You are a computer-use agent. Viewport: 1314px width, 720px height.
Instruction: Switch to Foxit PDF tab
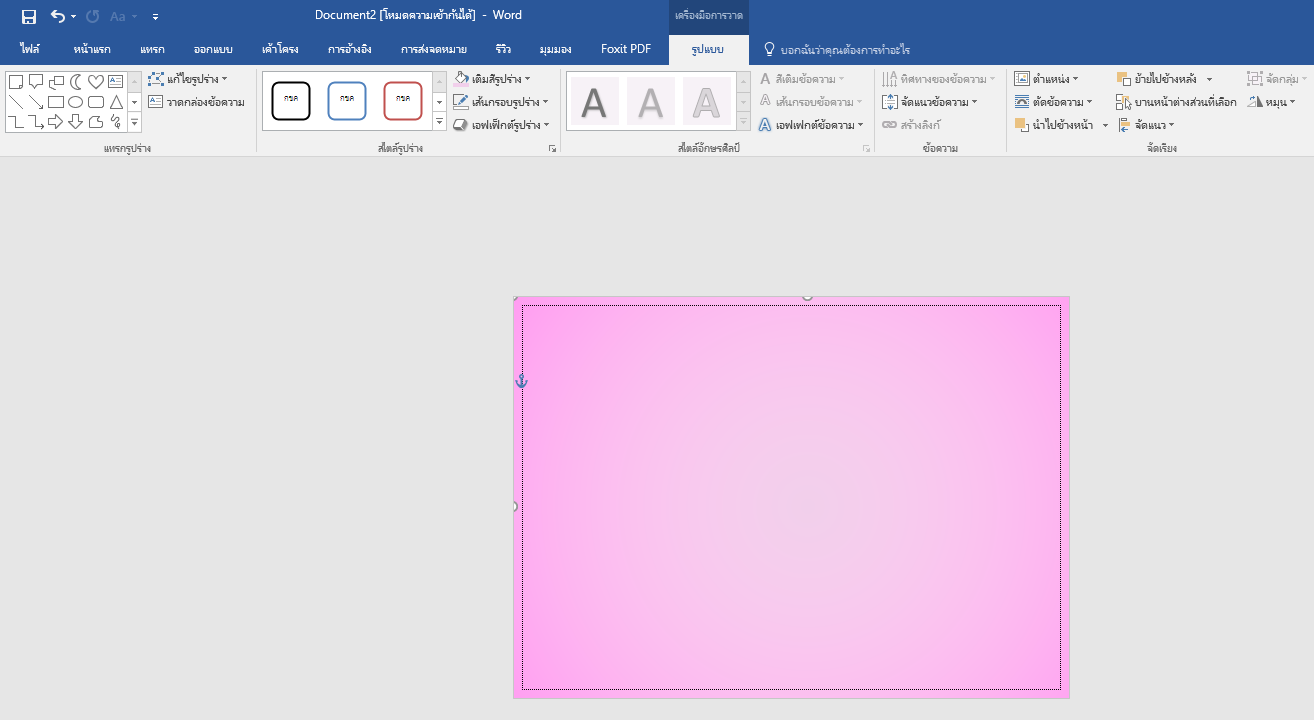click(x=626, y=49)
